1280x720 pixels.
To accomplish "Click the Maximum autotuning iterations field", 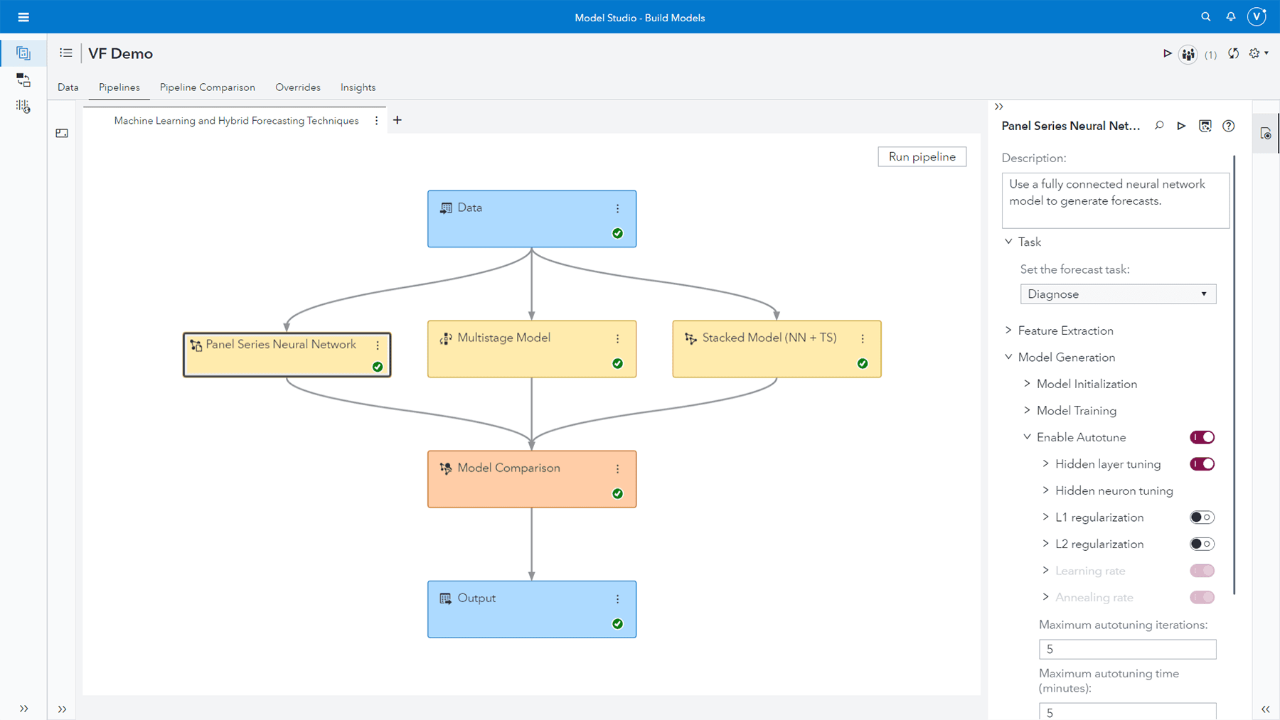I will (x=1127, y=649).
